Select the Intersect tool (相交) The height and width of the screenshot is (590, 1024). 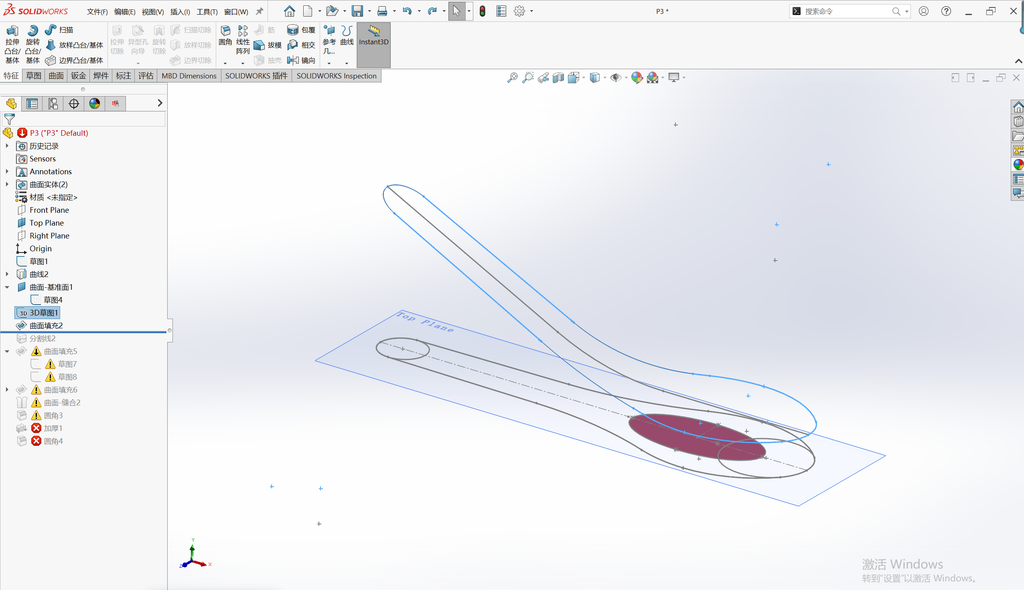[301, 45]
